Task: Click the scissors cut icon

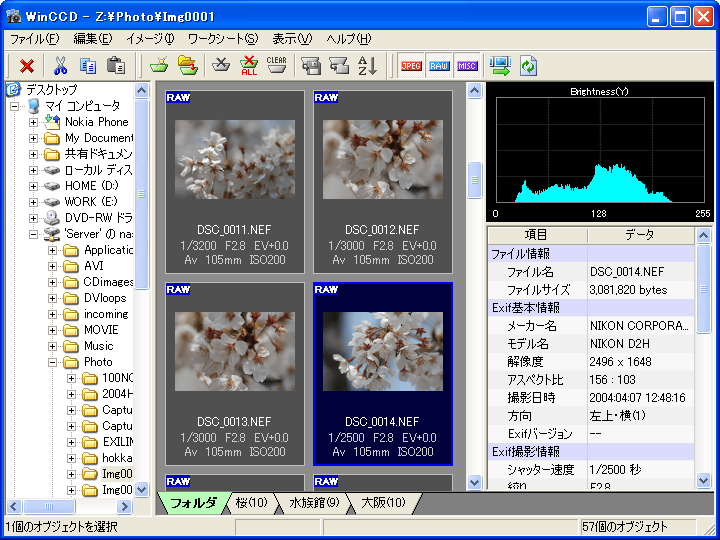Action: (x=60, y=66)
